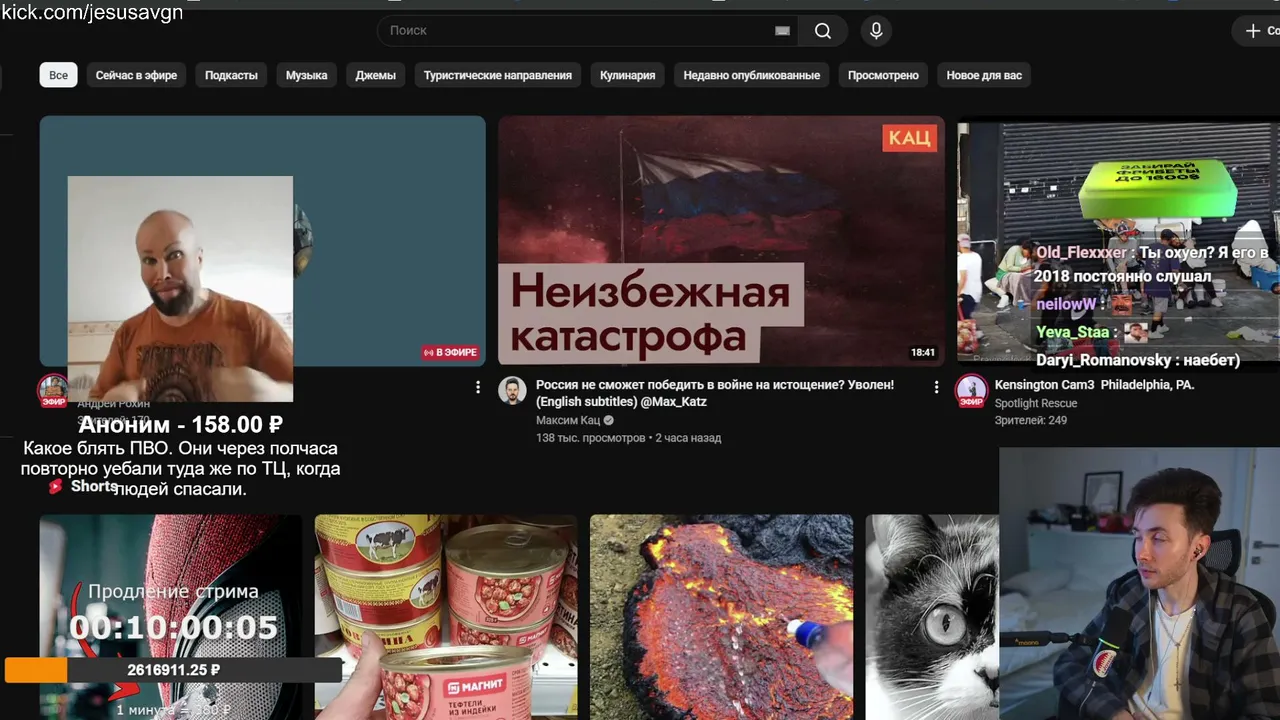The image size is (1280, 720).
Task: Switch to the Подкасты chip
Action: [x=231, y=75]
